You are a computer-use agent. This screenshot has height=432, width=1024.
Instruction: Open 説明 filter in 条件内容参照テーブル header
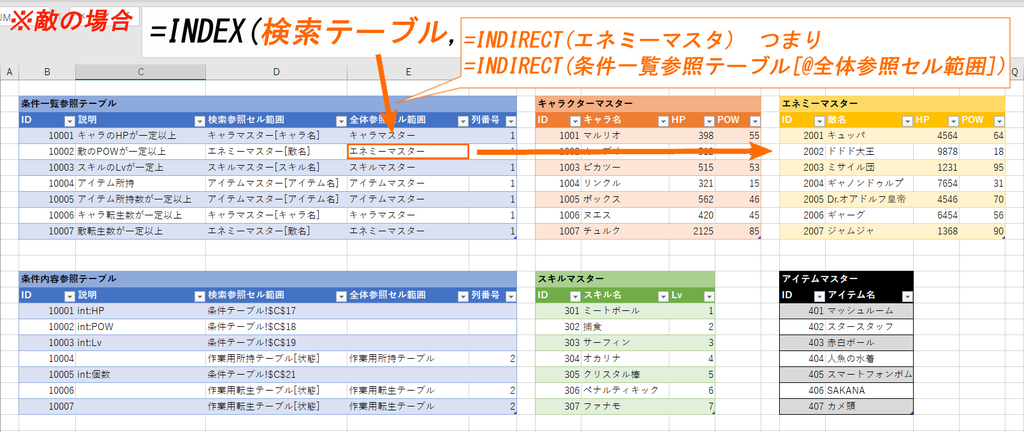200,296
